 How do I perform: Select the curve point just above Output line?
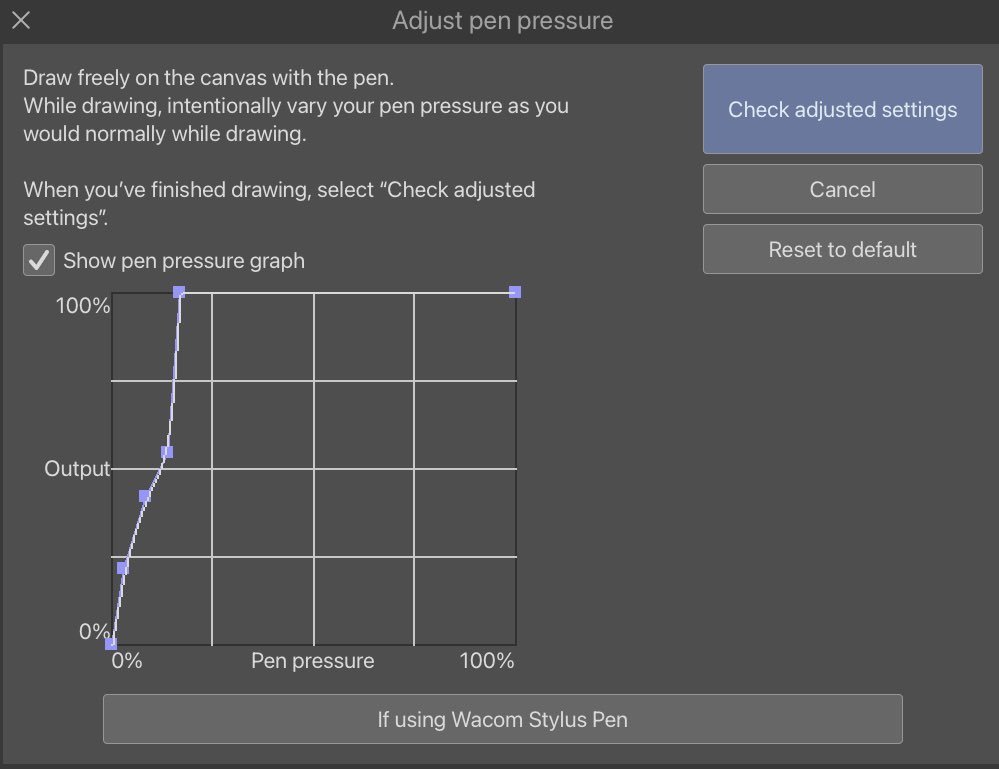(167, 452)
